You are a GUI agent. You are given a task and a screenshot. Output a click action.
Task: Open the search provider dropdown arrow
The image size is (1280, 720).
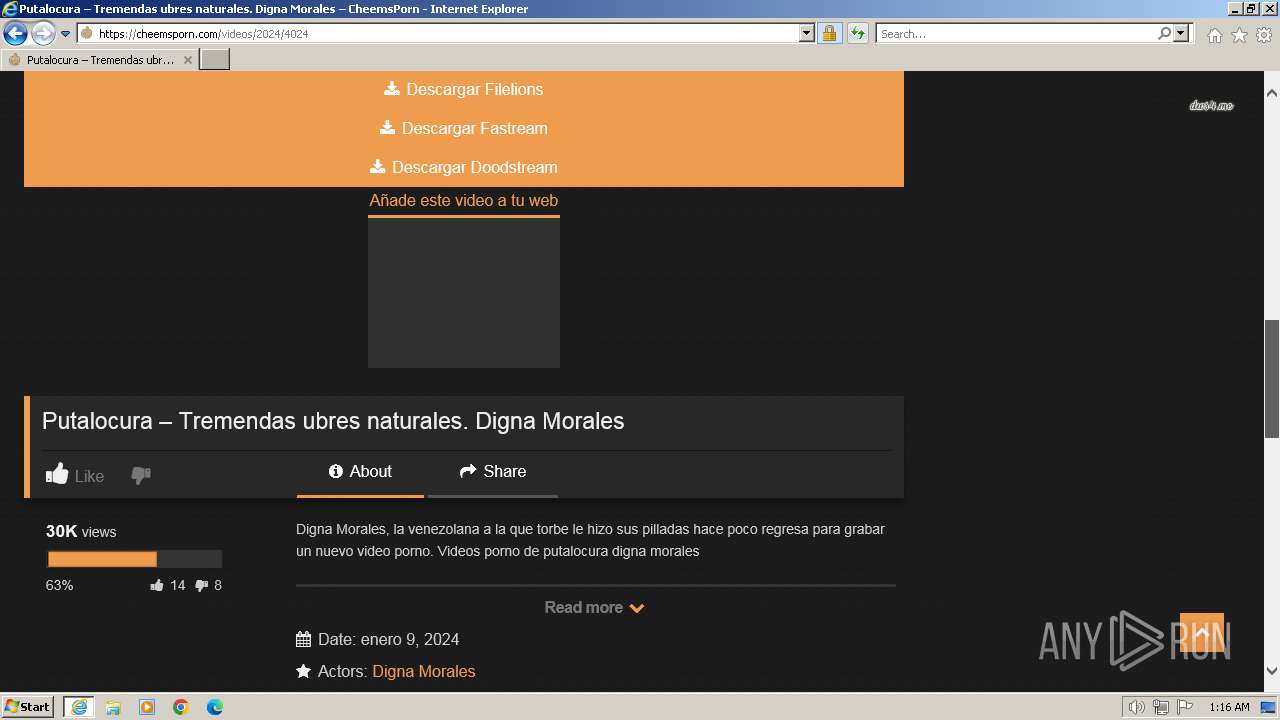(x=1181, y=33)
